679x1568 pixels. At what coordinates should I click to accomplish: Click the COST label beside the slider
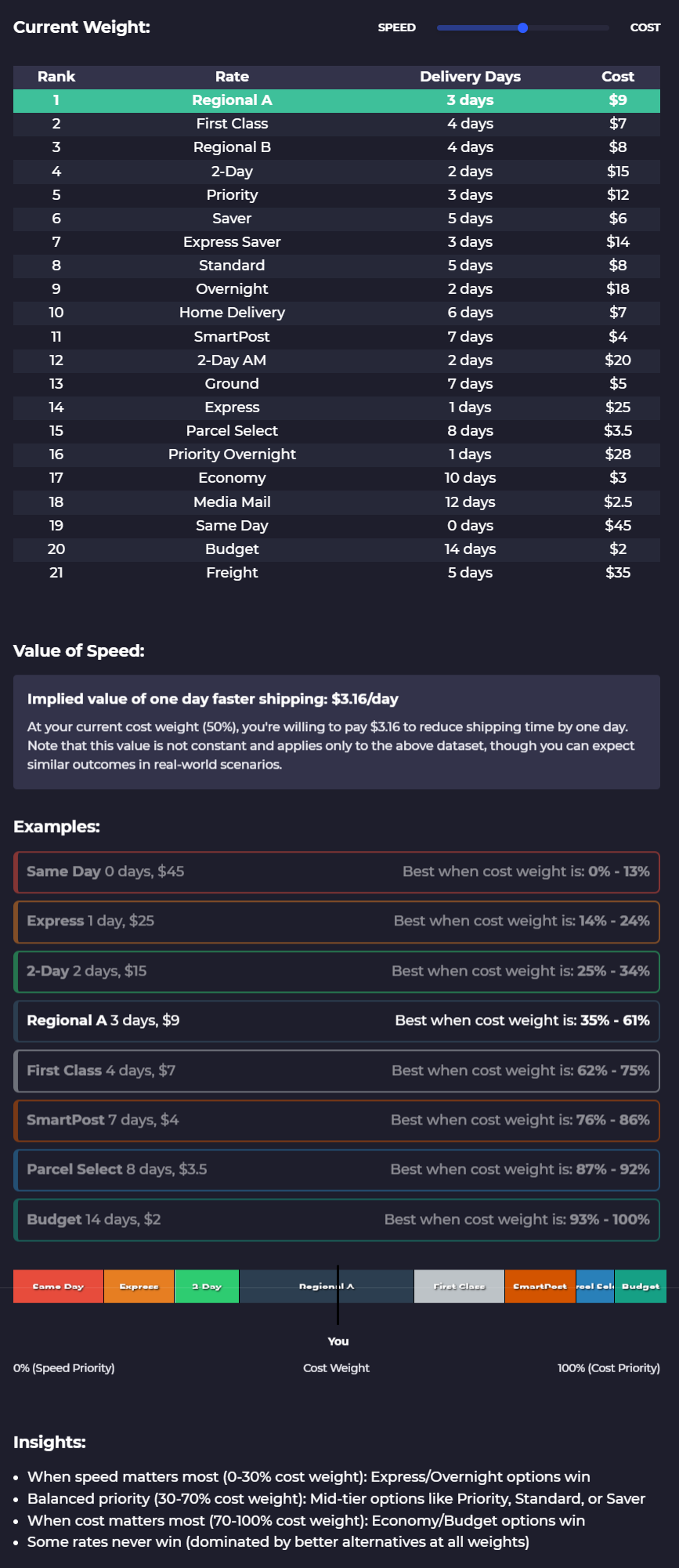click(645, 27)
